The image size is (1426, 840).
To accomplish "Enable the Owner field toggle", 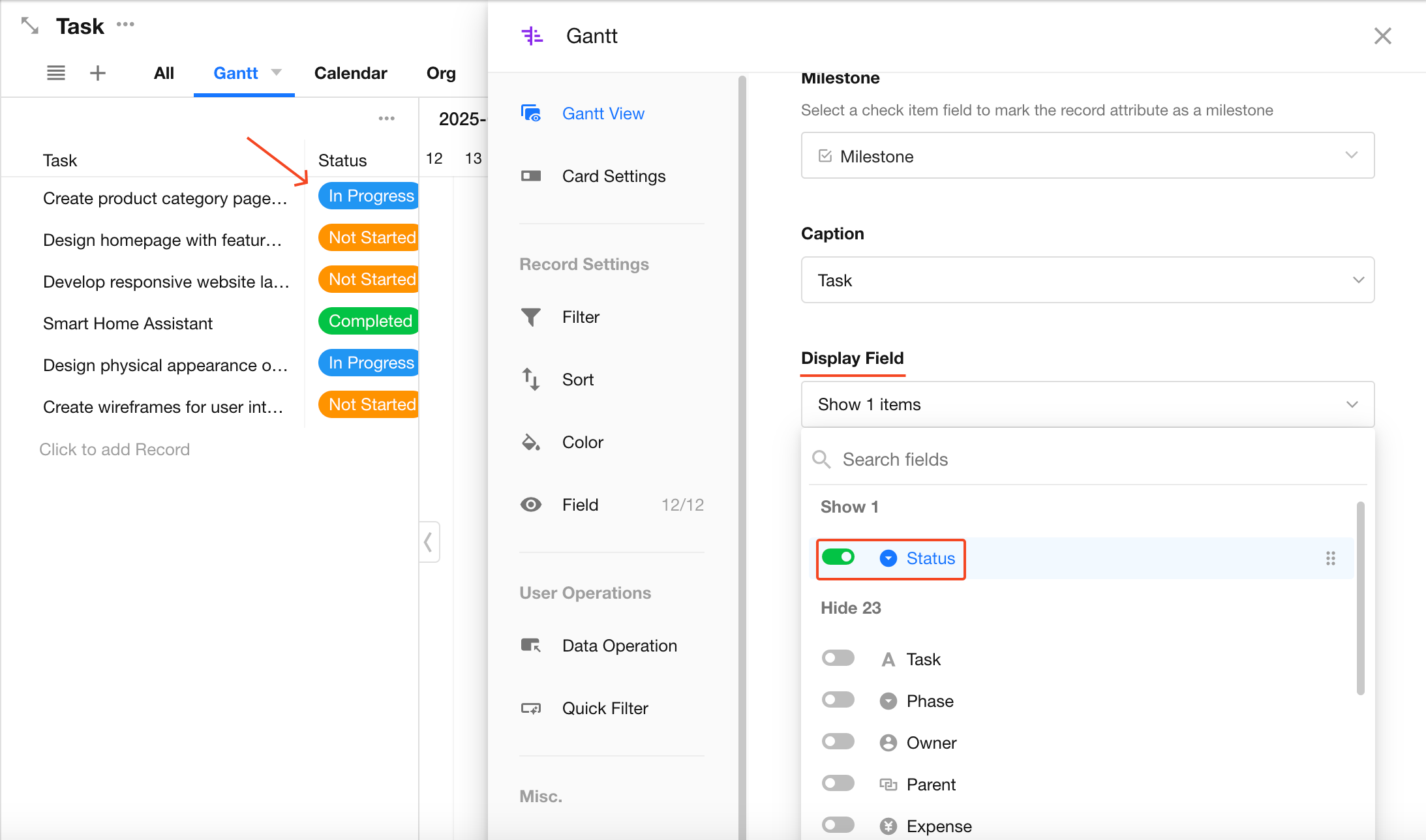I will [838, 742].
